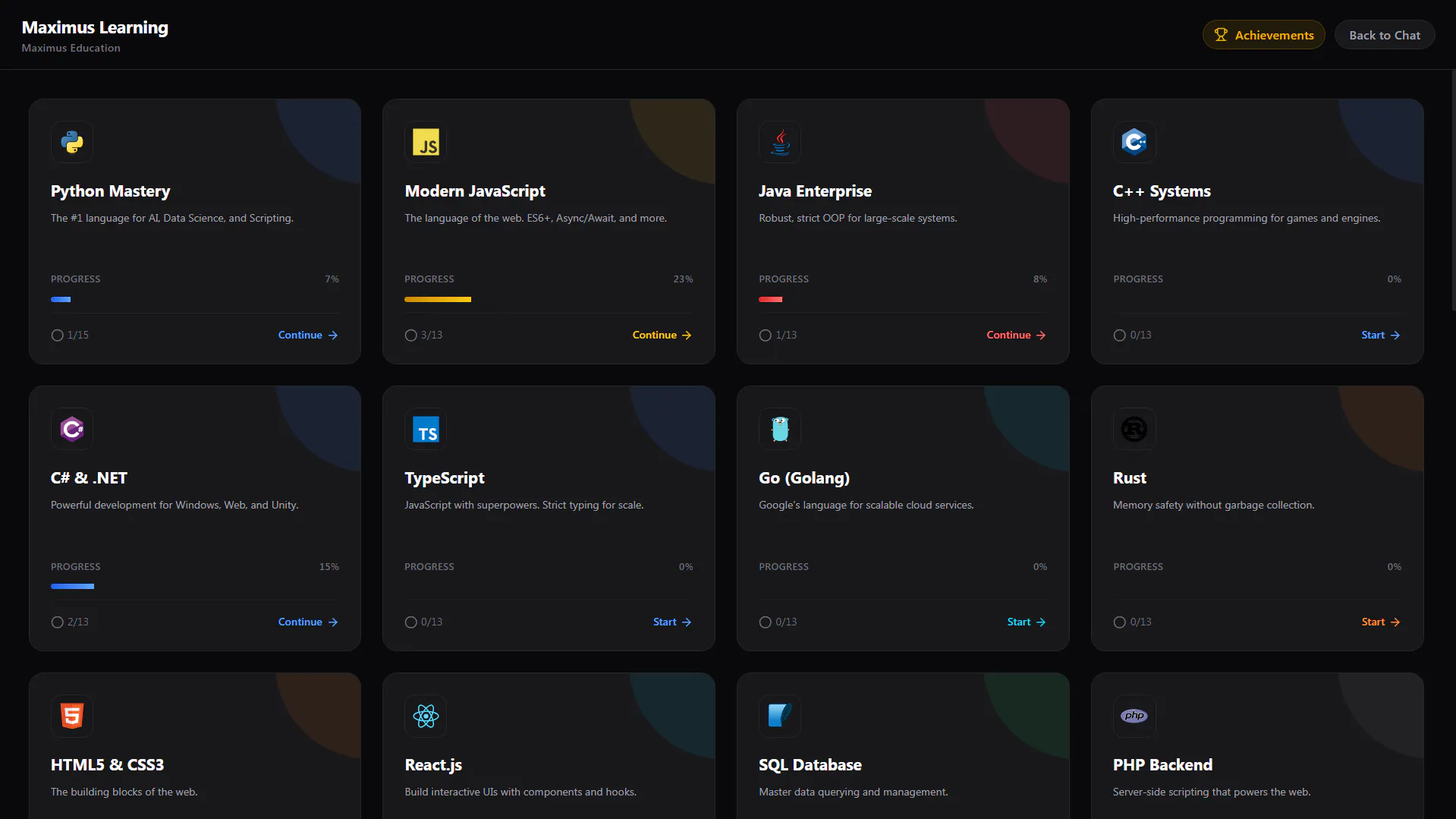1456x819 pixels.
Task: Click the lesson circle icon beside 3/13
Action: (x=411, y=335)
